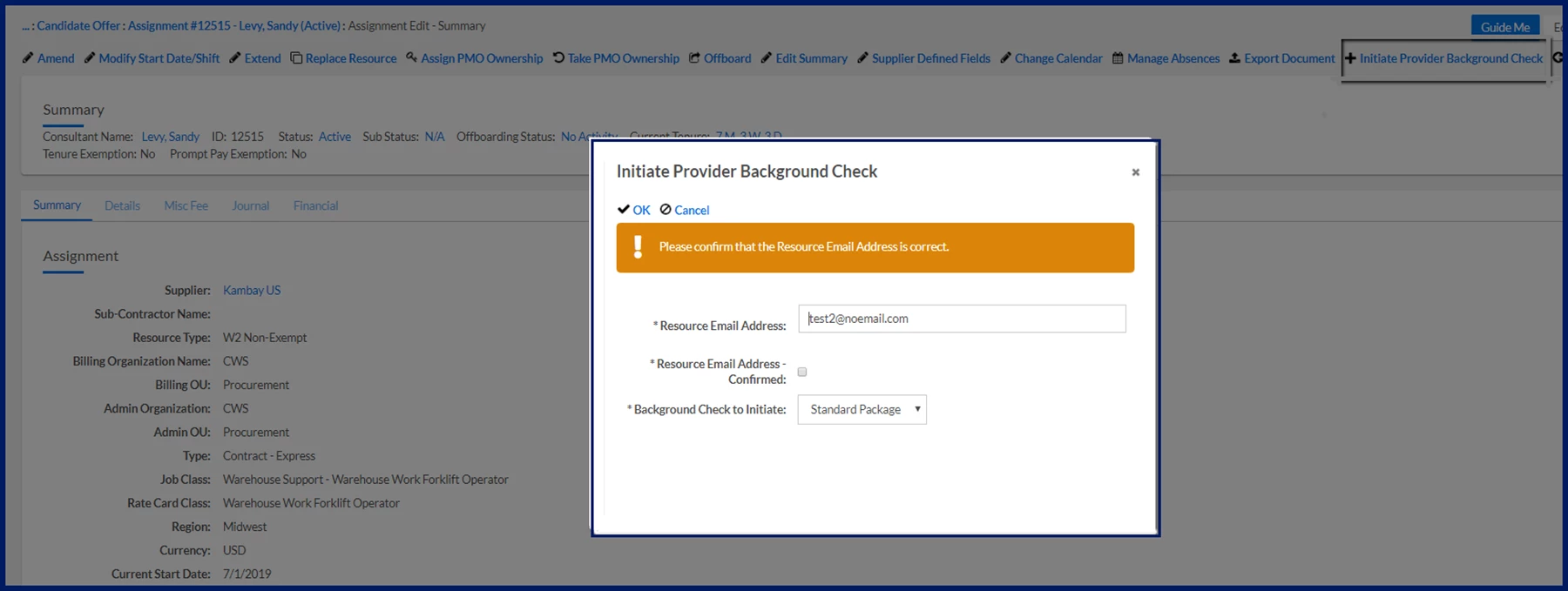This screenshot has height=591, width=1568.
Task: Click the Manage Absences calendar icon
Action: [x=1118, y=58]
